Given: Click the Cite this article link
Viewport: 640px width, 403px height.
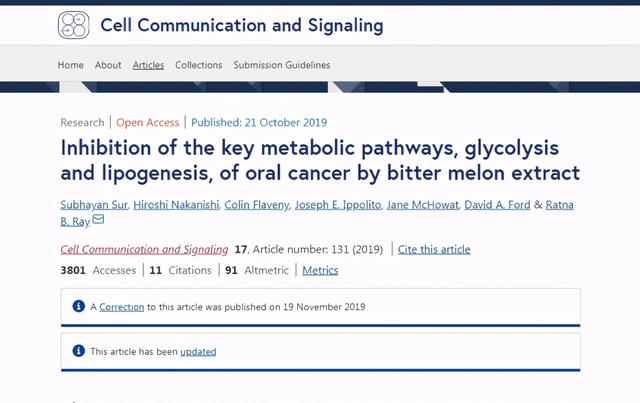Looking at the screenshot, I should pyautogui.click(x=433, y=249).
